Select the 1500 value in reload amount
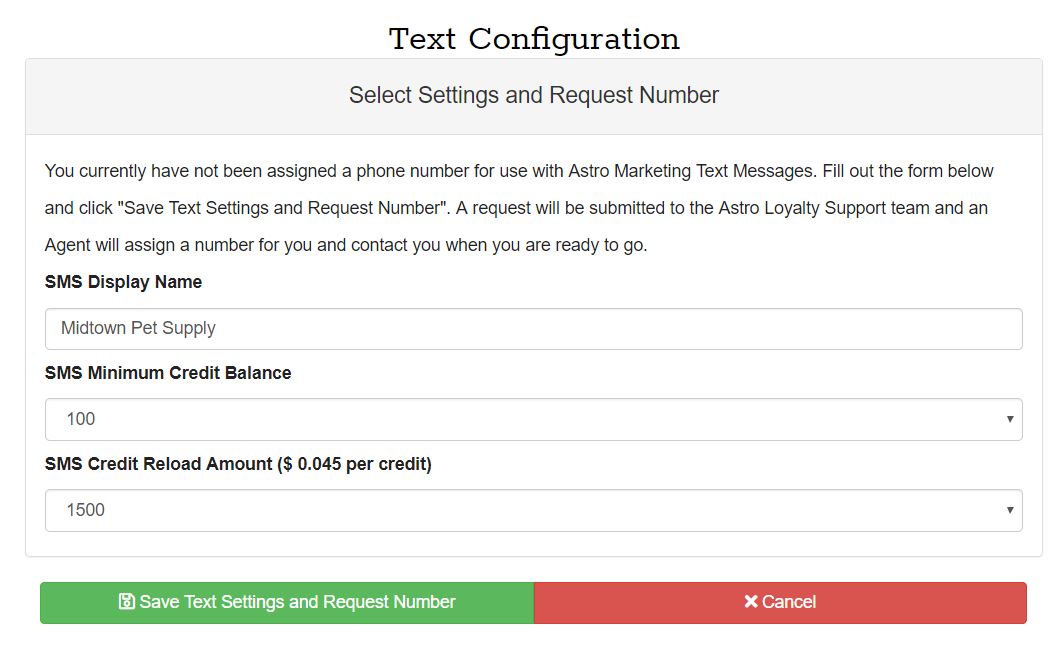The width and height of the screenshot is (1061, 649). click(85, 510)
